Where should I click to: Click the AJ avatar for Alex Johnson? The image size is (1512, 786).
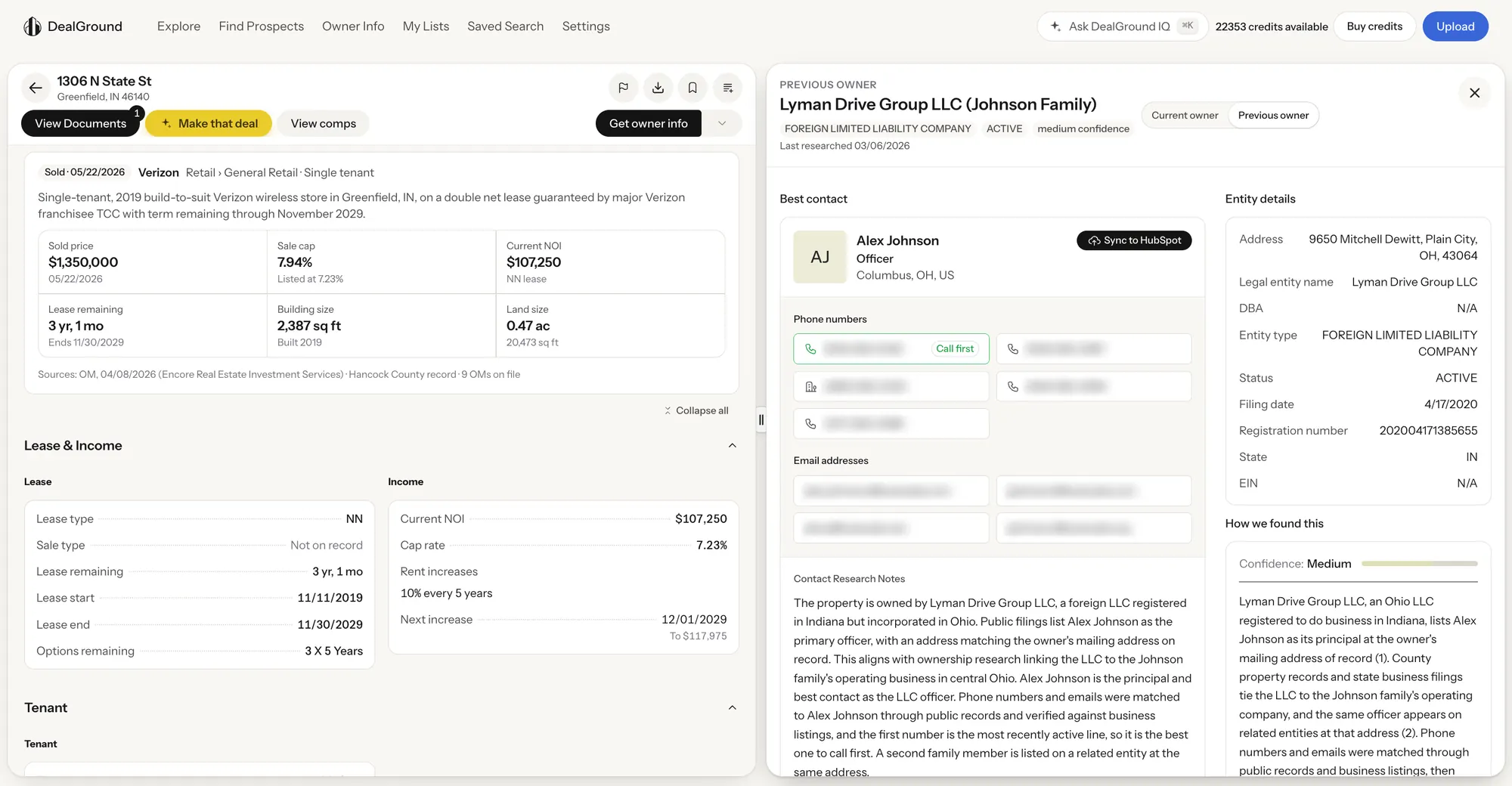820,257
